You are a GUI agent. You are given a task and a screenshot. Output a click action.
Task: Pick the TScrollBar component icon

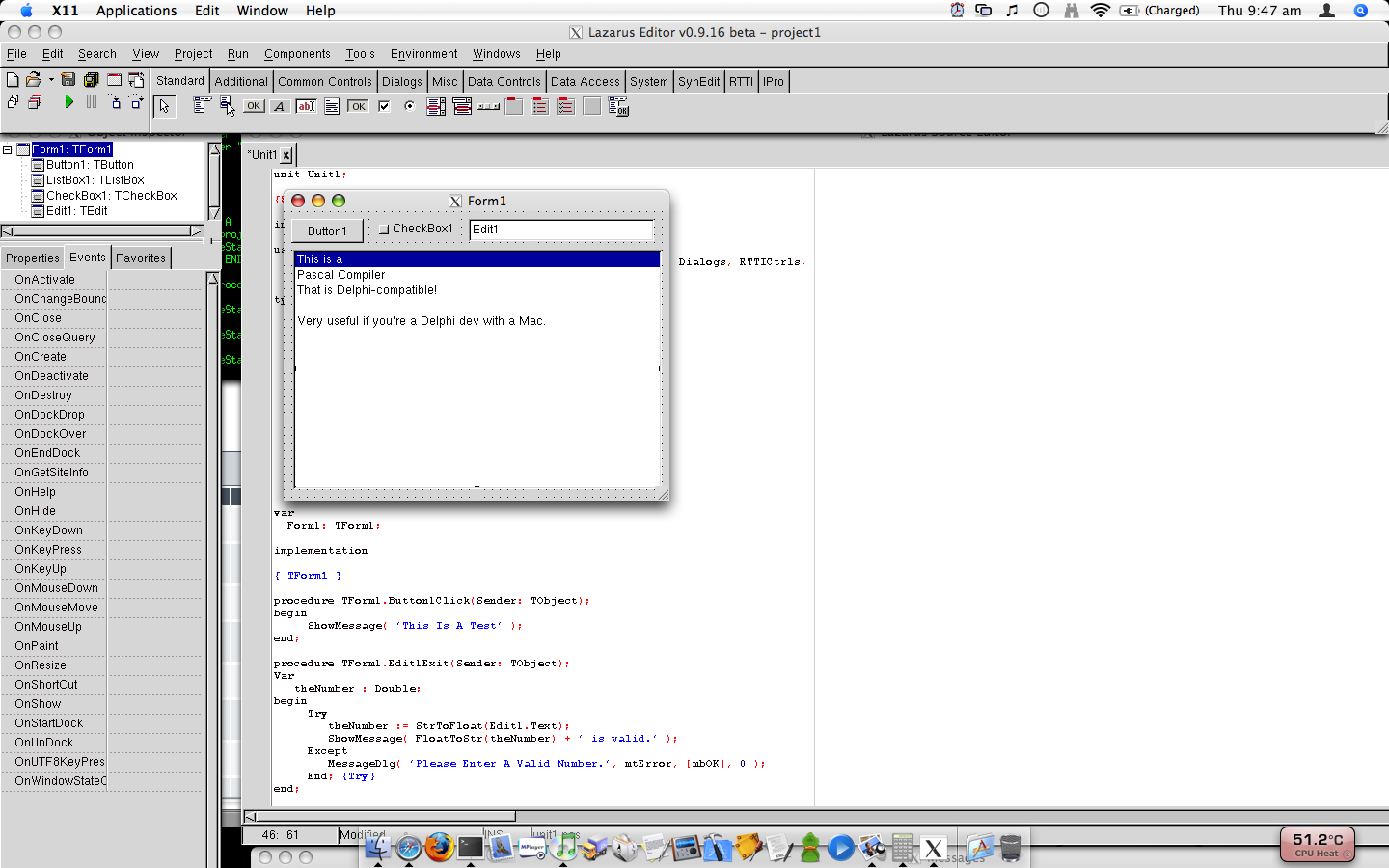[488, 106]
